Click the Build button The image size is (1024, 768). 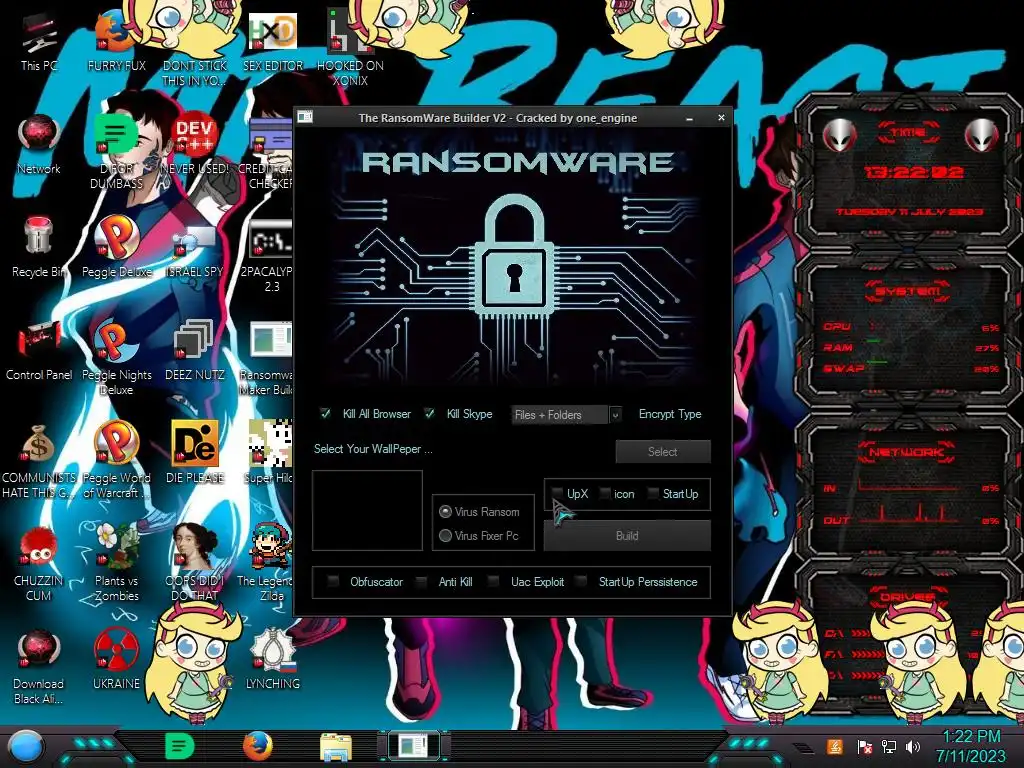627,536
